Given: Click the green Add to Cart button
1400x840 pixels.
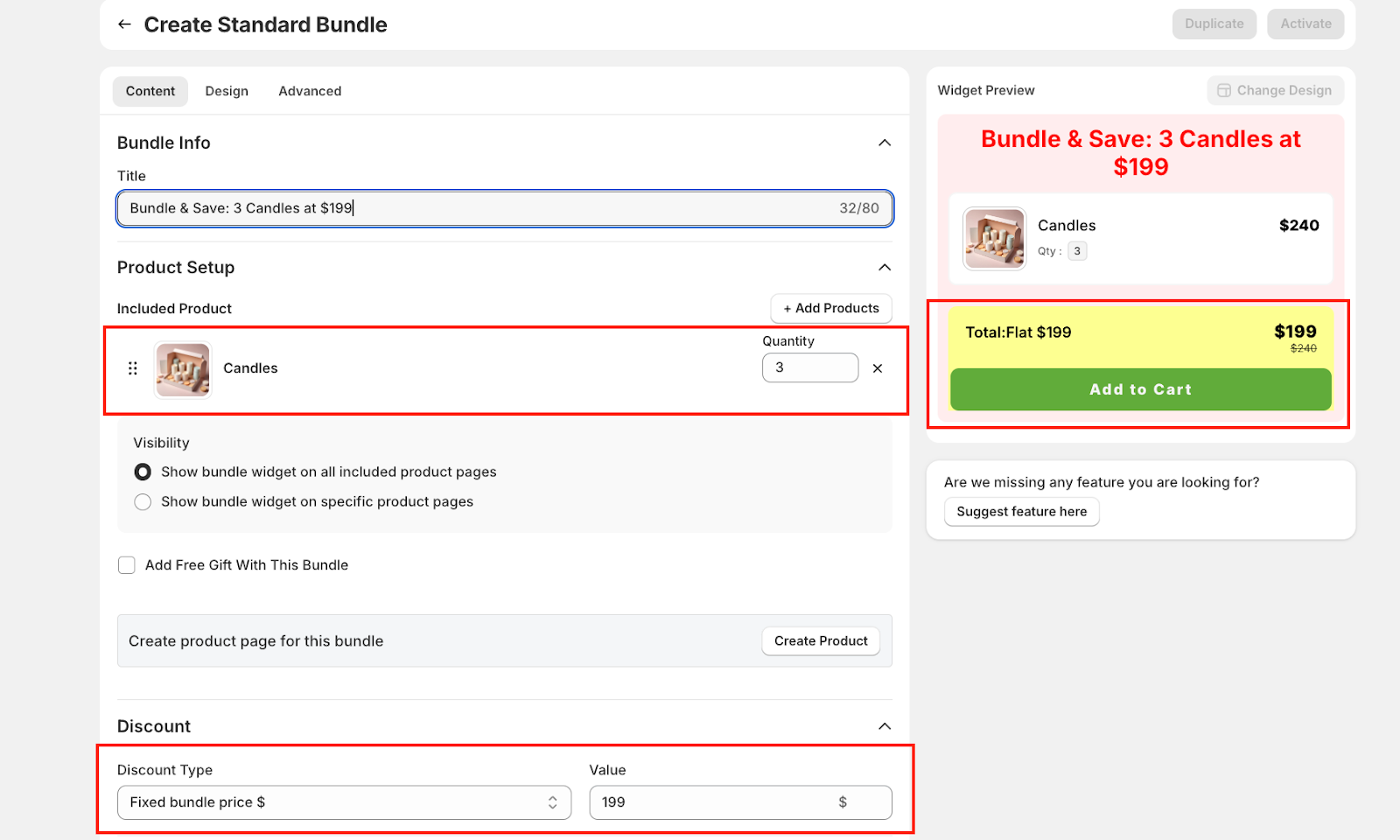Looking at the screenshot, I should pos(1140,389).
